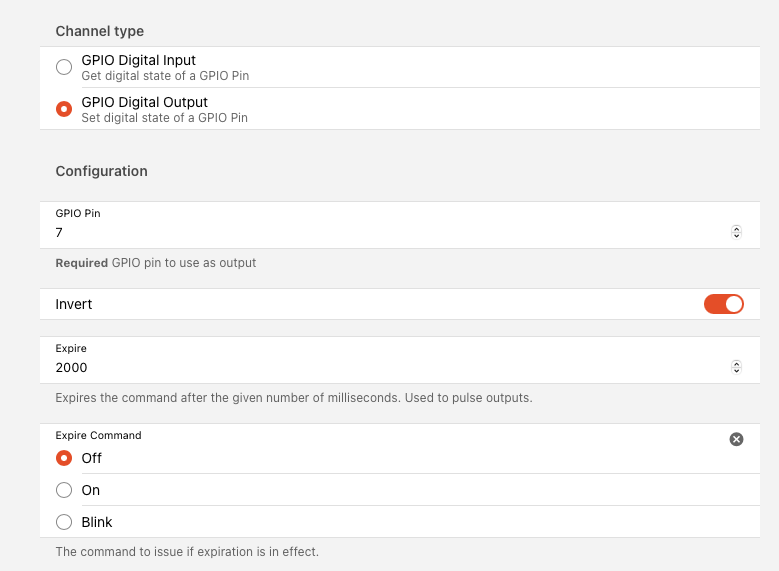Click into the GPIO Pin number field

click(390, 233)
